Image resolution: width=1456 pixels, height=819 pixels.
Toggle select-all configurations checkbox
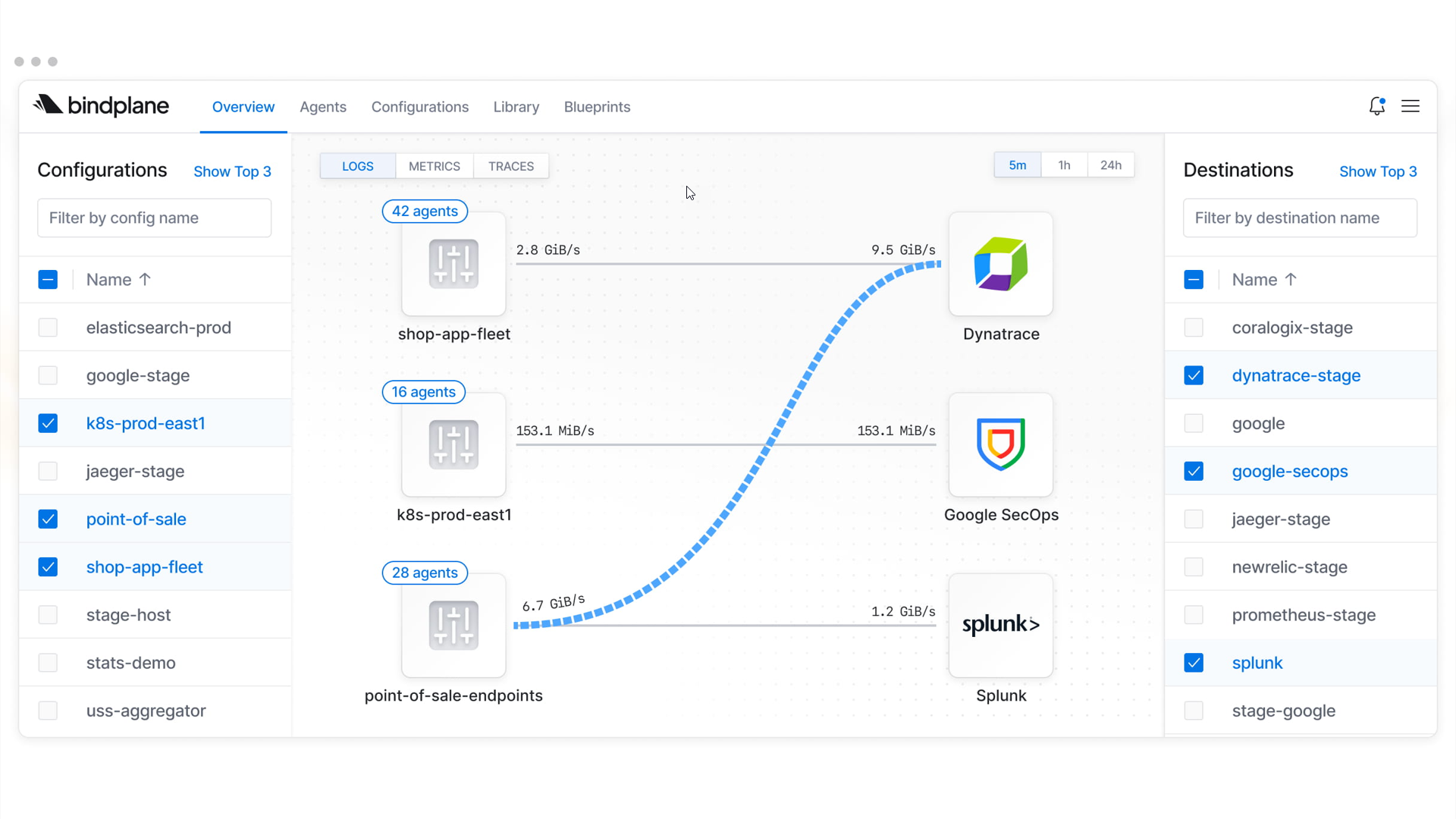[x=48, y=280]
